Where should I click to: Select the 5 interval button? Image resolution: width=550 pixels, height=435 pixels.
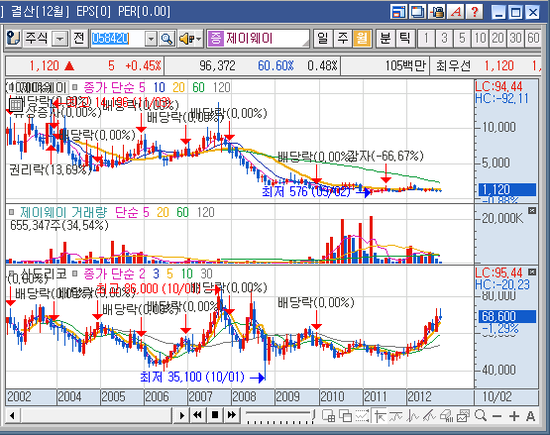462,38
